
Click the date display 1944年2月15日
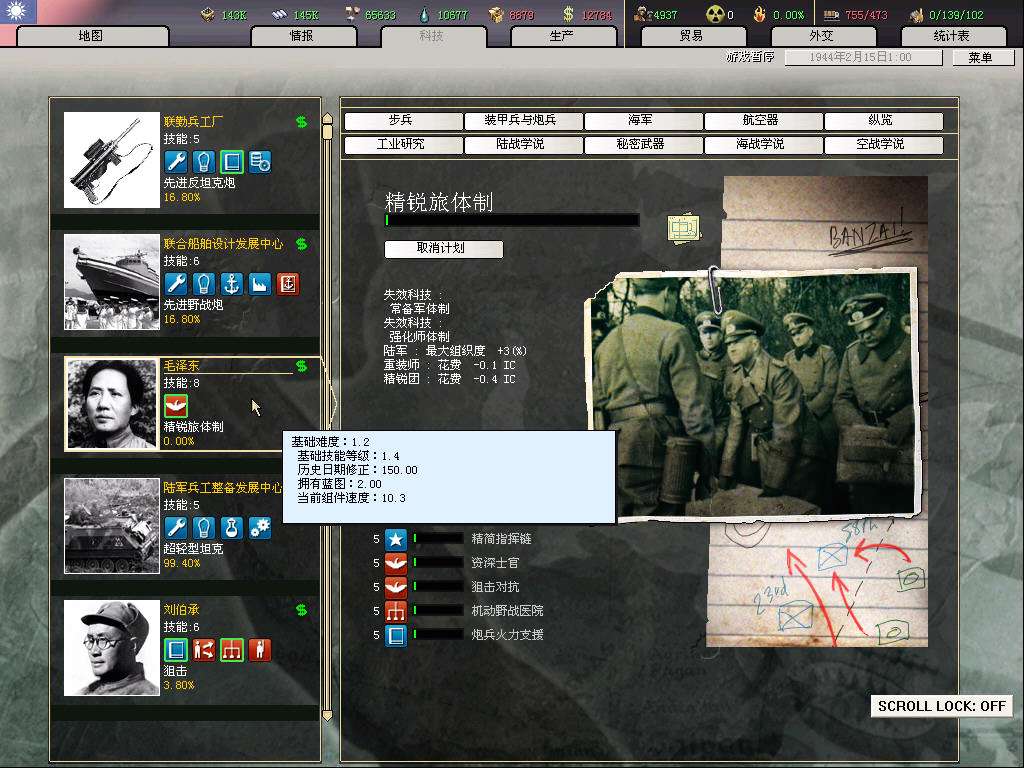863,57
